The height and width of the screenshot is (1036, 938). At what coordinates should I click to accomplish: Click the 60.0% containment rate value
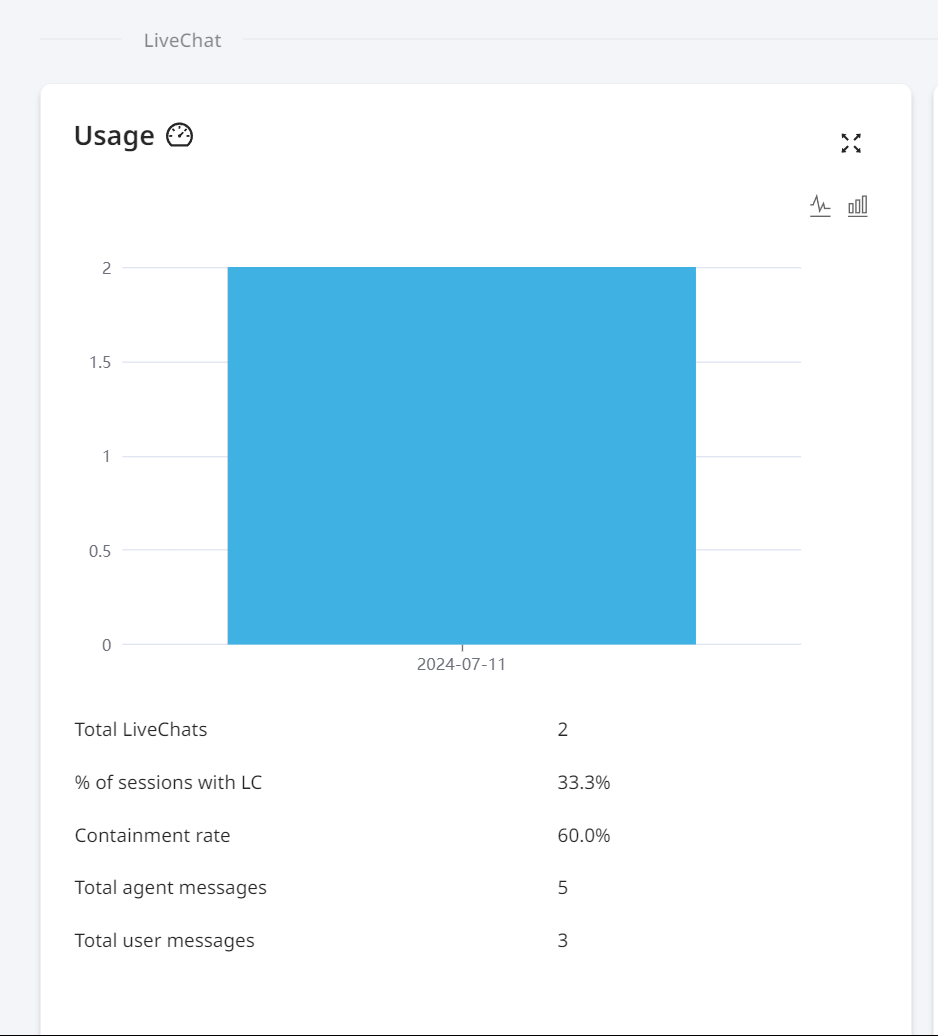click(584, 835)
